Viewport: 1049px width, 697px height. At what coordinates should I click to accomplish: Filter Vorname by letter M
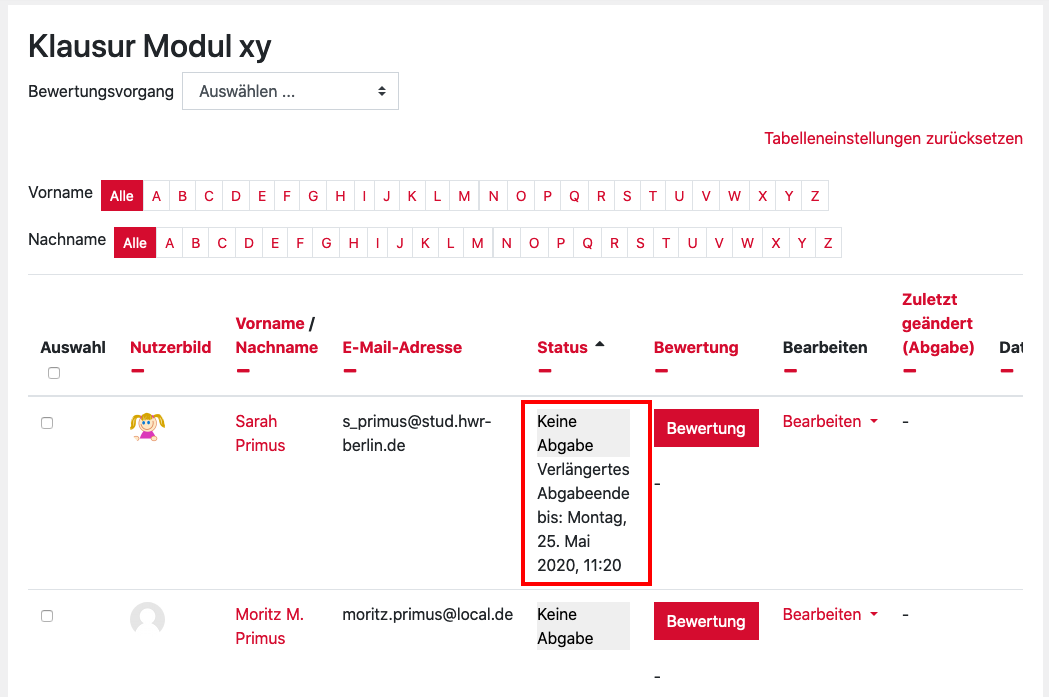click(x=464, y=196)
